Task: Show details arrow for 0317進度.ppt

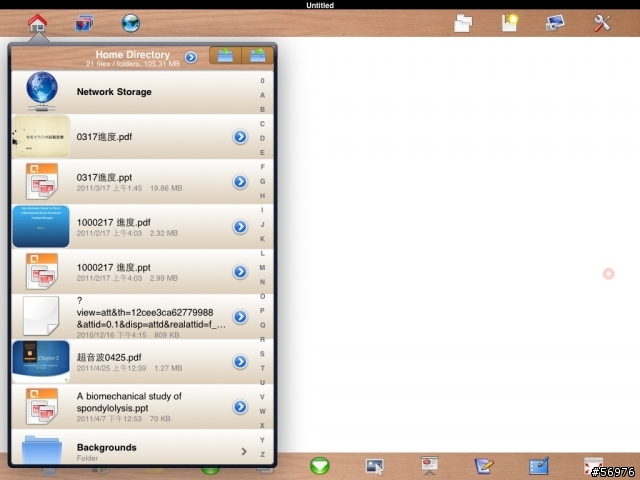Action: [240, 182]
